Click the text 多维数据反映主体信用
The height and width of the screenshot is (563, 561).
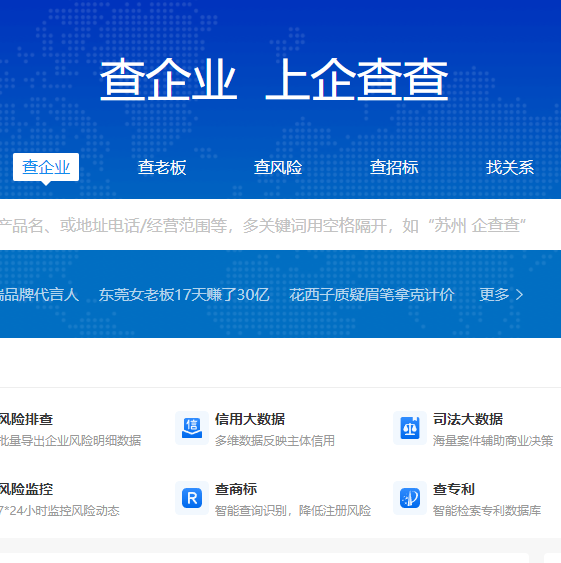click(275, 441)
